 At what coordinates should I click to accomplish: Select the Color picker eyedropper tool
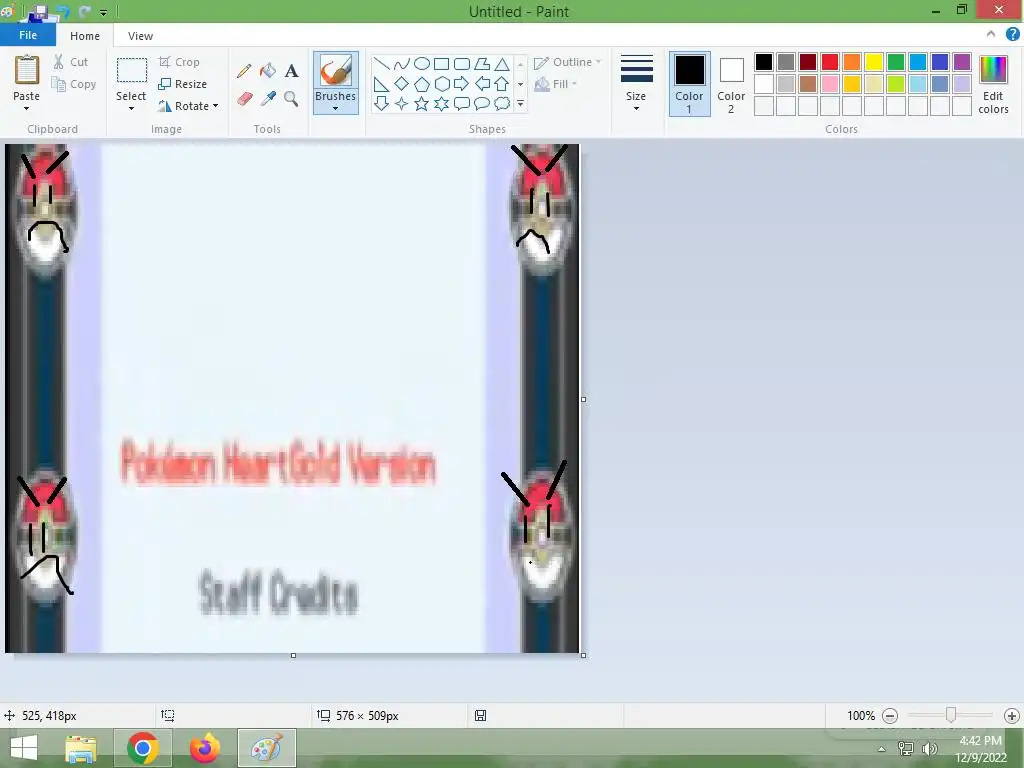268,99
